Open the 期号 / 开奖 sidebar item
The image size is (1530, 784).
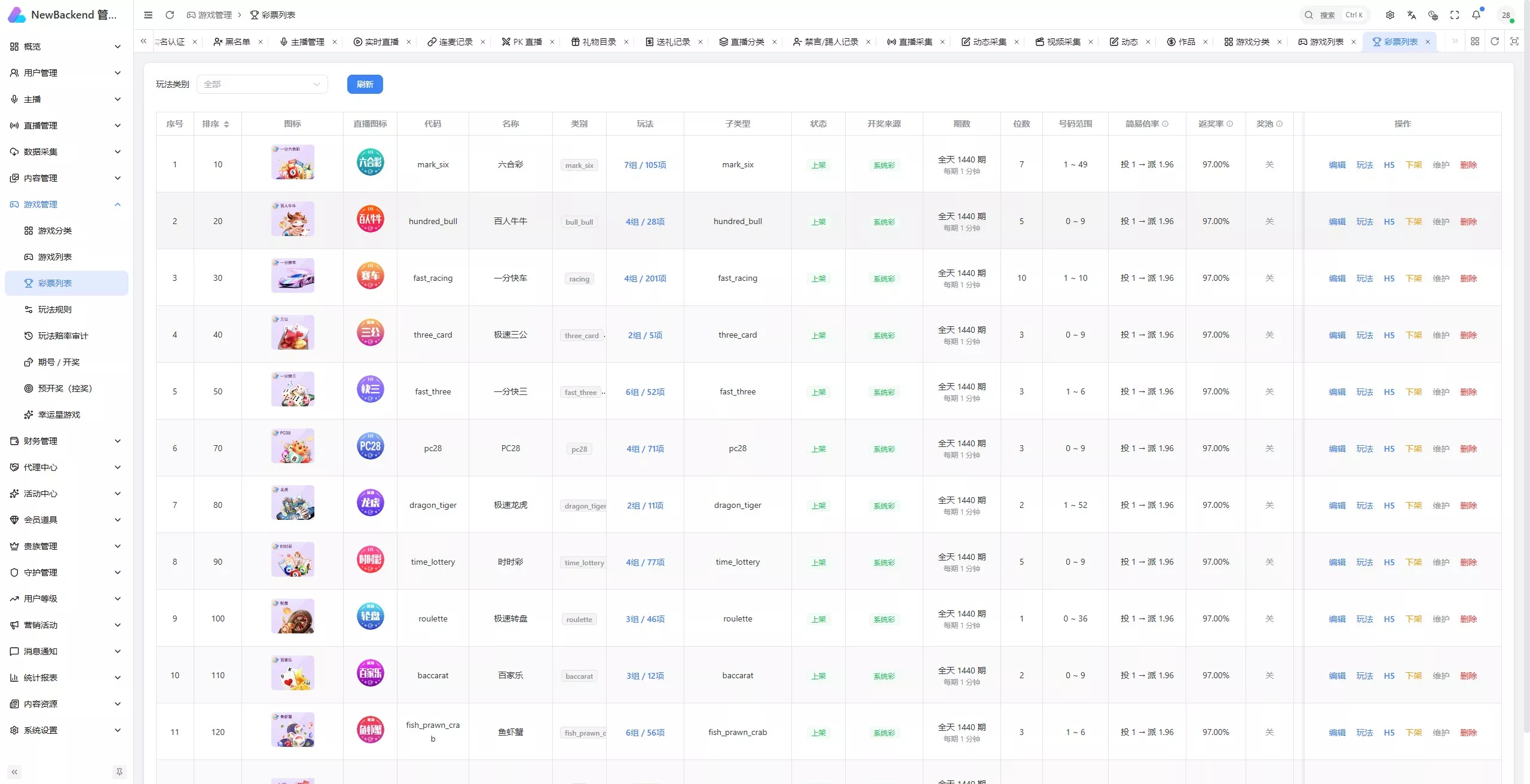pos(66,362)
